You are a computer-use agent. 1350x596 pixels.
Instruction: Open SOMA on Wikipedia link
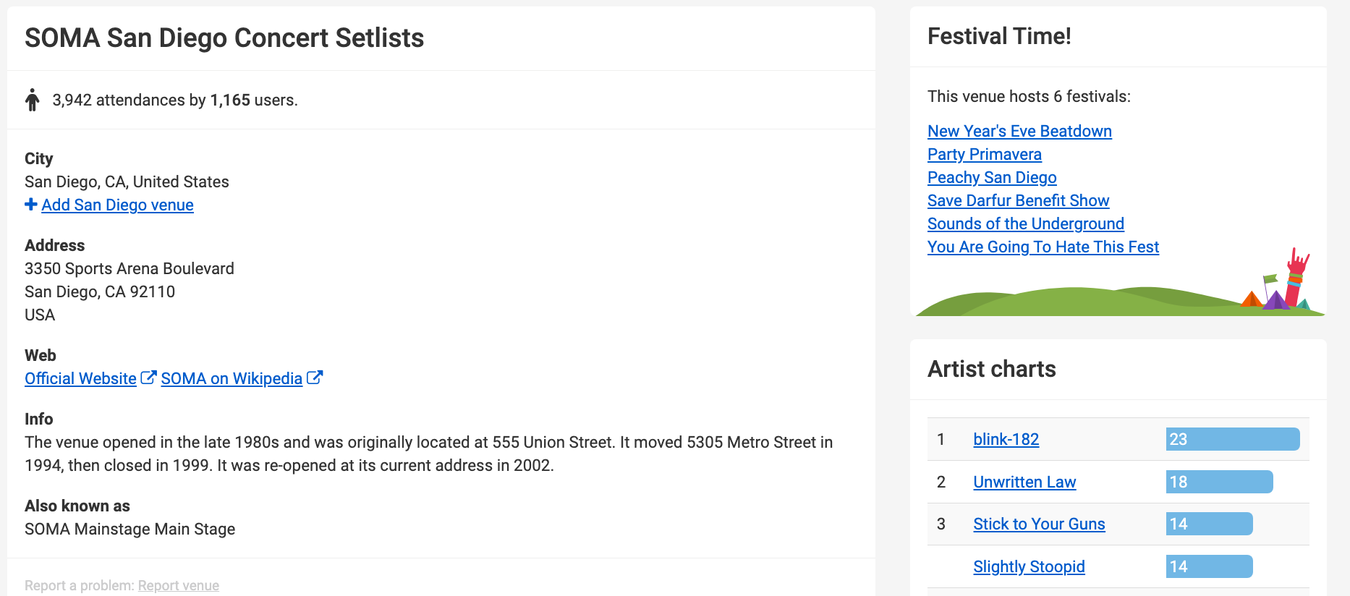pyautogui.click(x=231, y=379)
